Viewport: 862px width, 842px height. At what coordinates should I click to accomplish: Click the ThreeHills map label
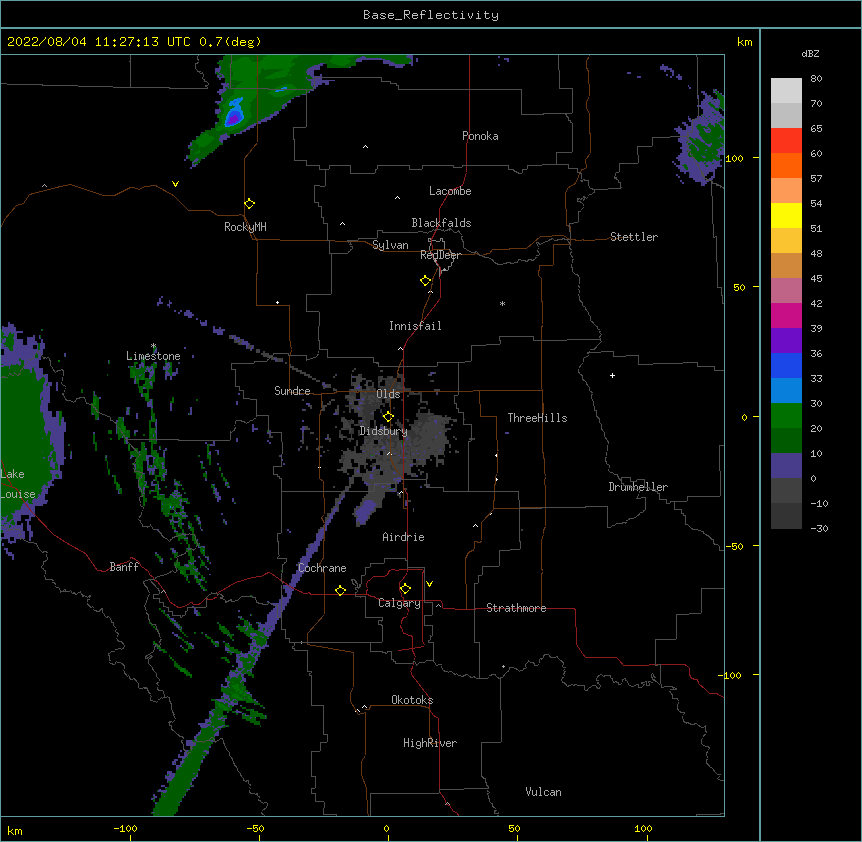click(537, 418)
